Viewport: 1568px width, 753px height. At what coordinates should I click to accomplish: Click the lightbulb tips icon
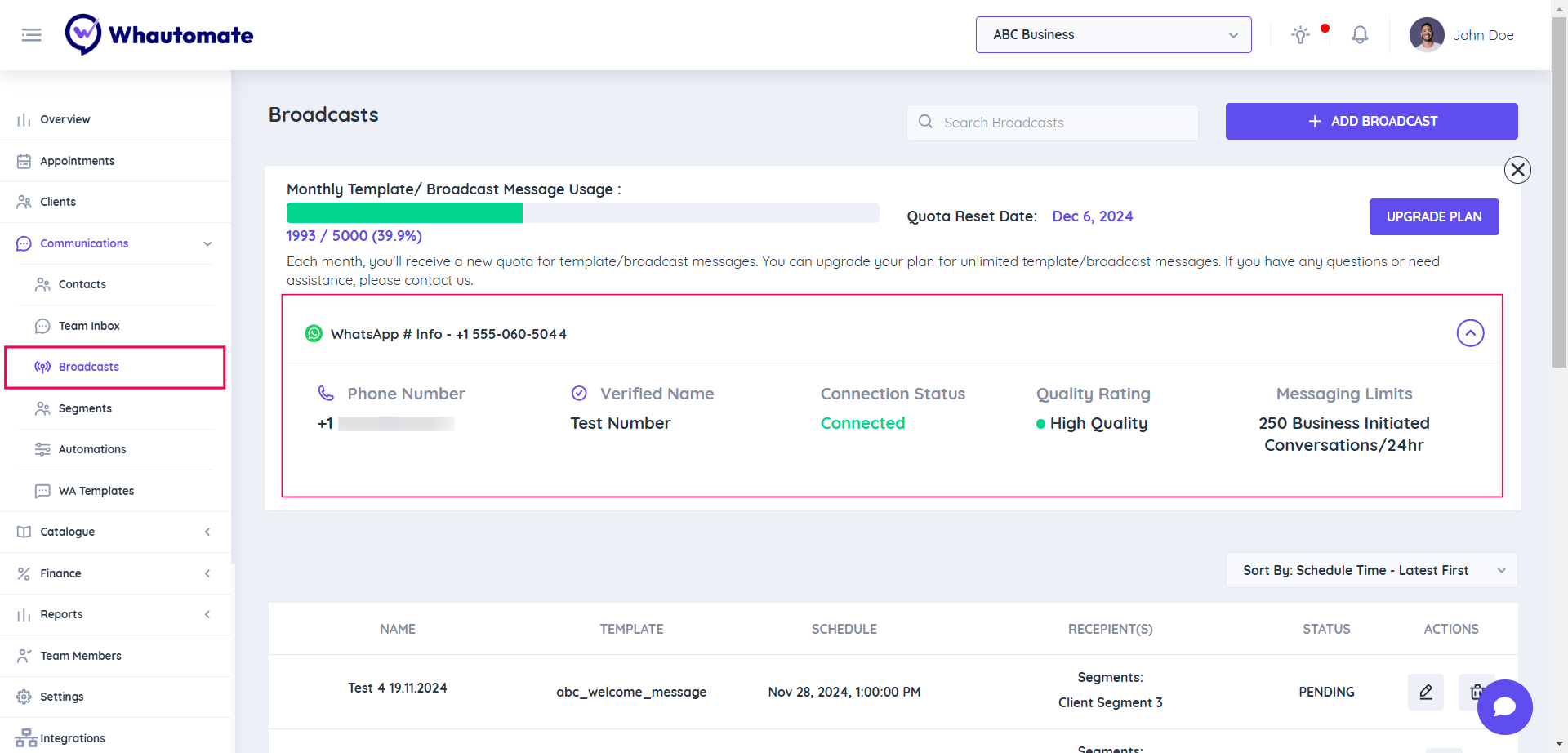1300,35
